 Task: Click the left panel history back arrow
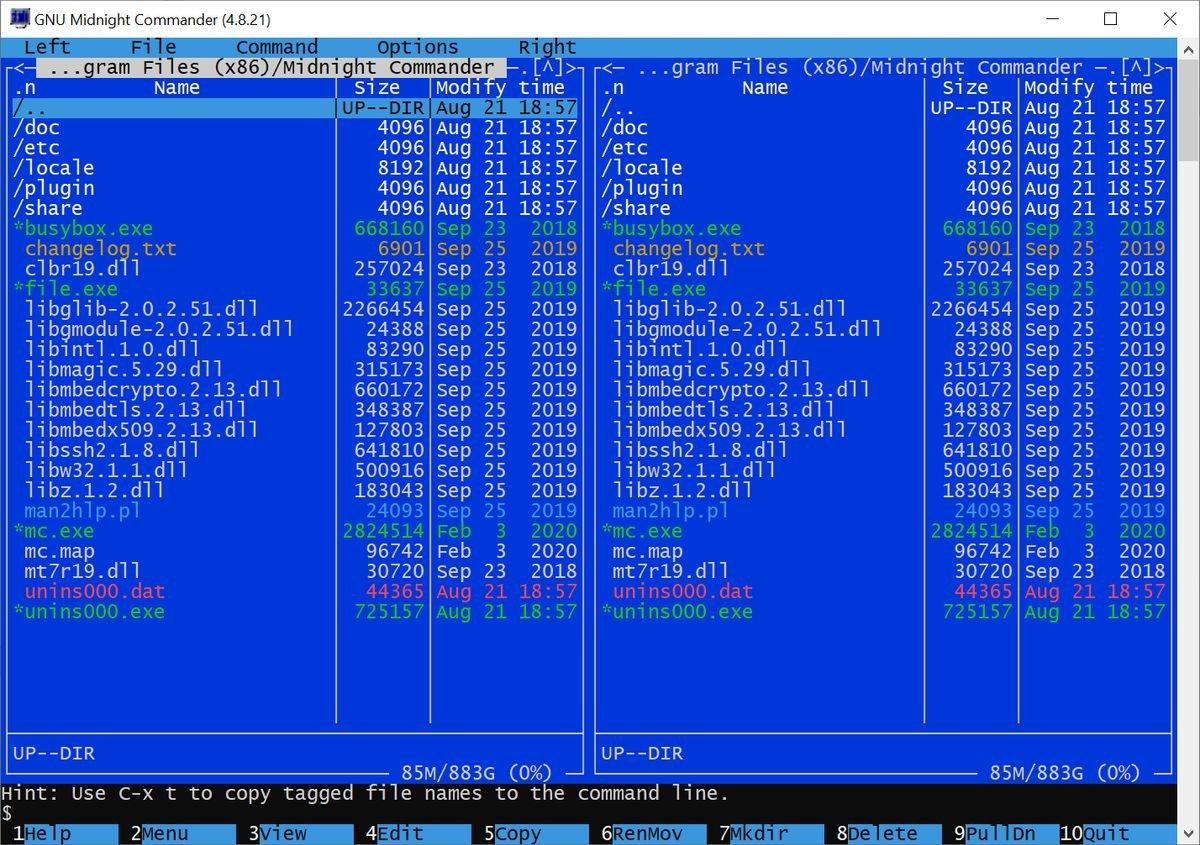pos(18,67)
